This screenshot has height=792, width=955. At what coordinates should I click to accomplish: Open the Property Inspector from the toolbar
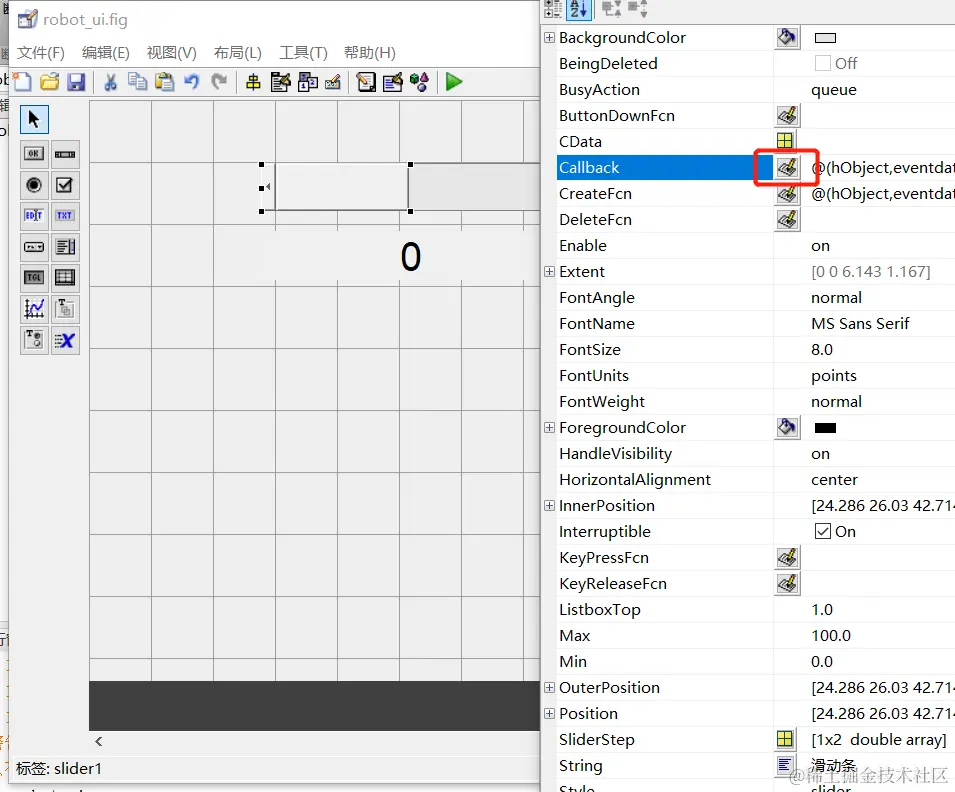click(x=393, y=82)
